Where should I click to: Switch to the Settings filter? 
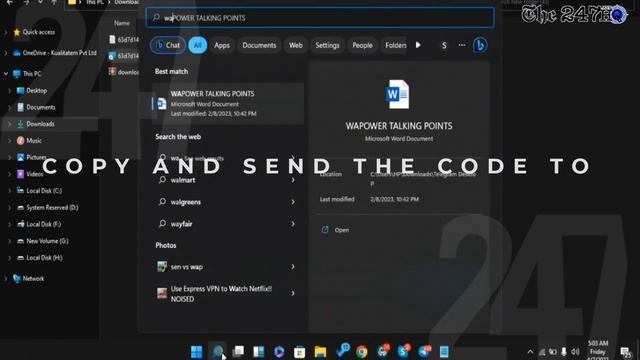pos(327,45)
